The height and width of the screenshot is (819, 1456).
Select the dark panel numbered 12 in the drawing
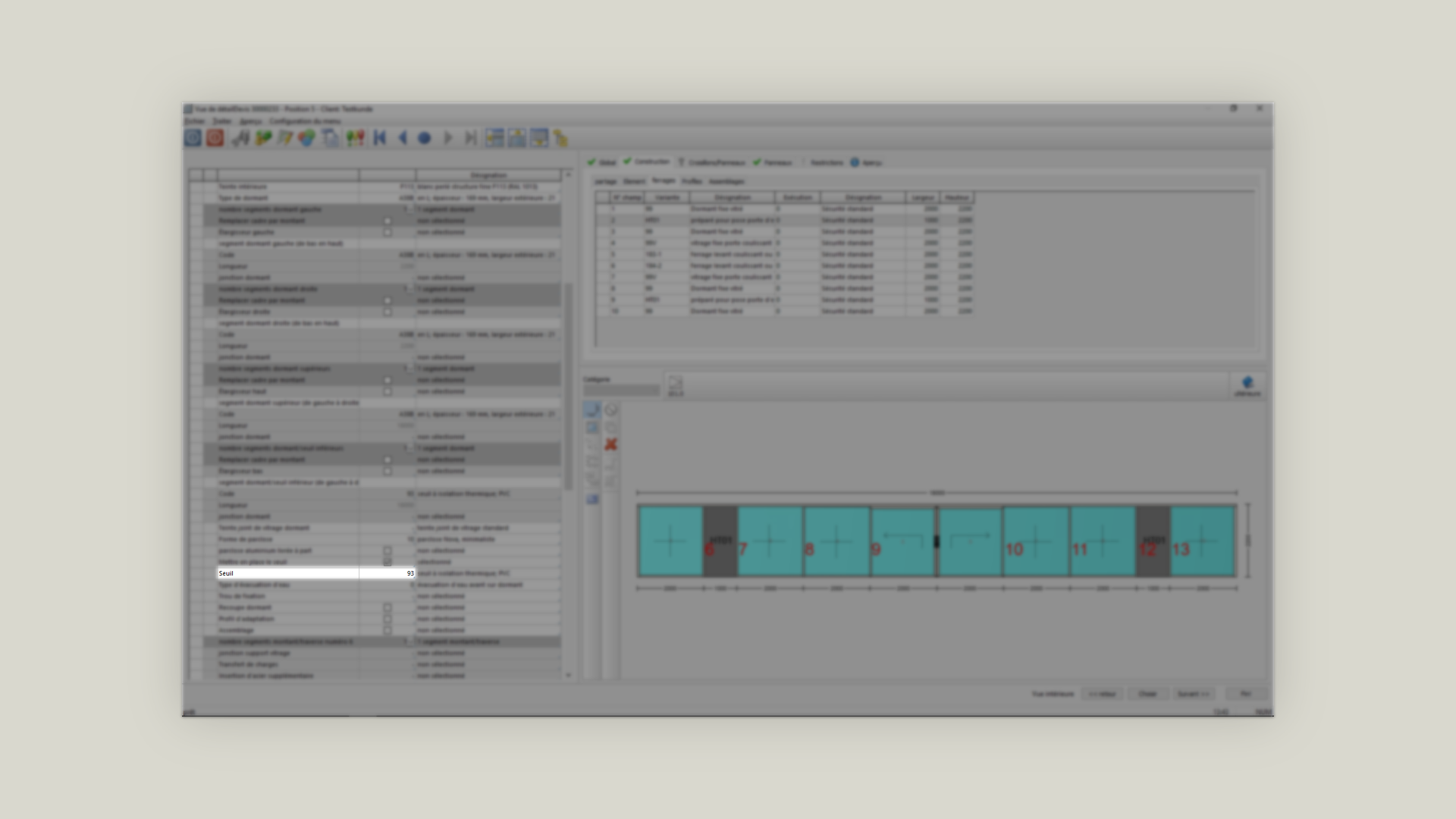tap(1153, 541)
